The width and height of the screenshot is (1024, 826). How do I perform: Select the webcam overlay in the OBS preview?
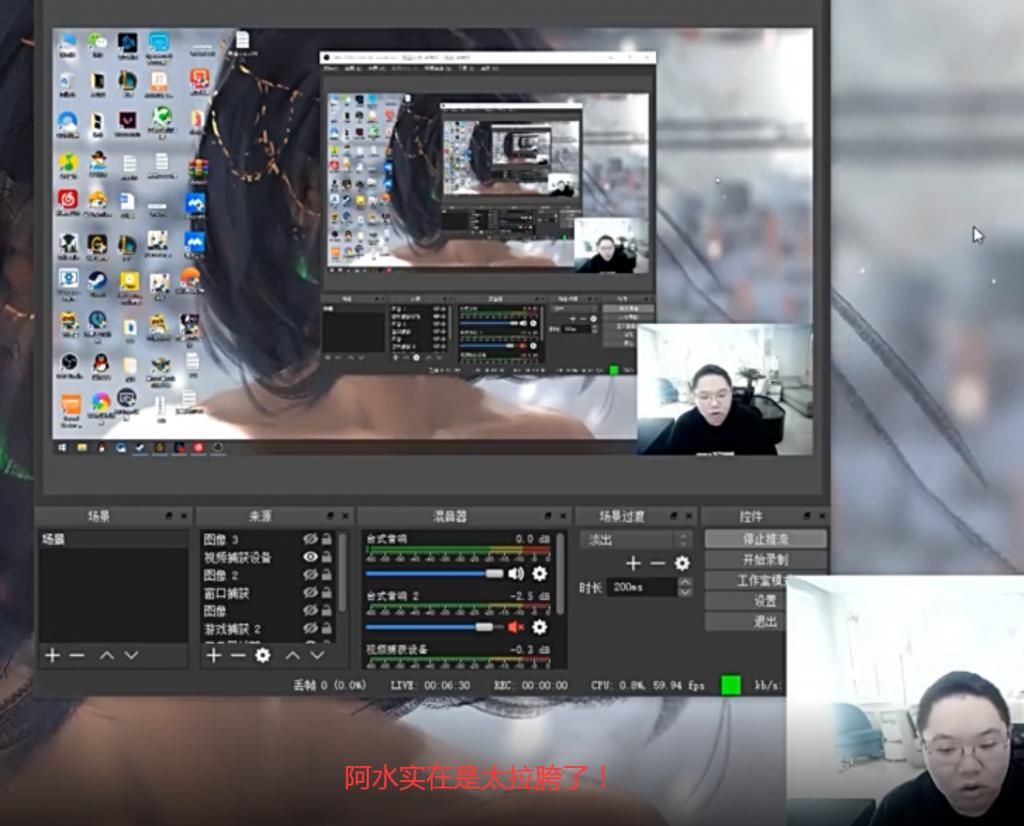click(x=724, y=389)
